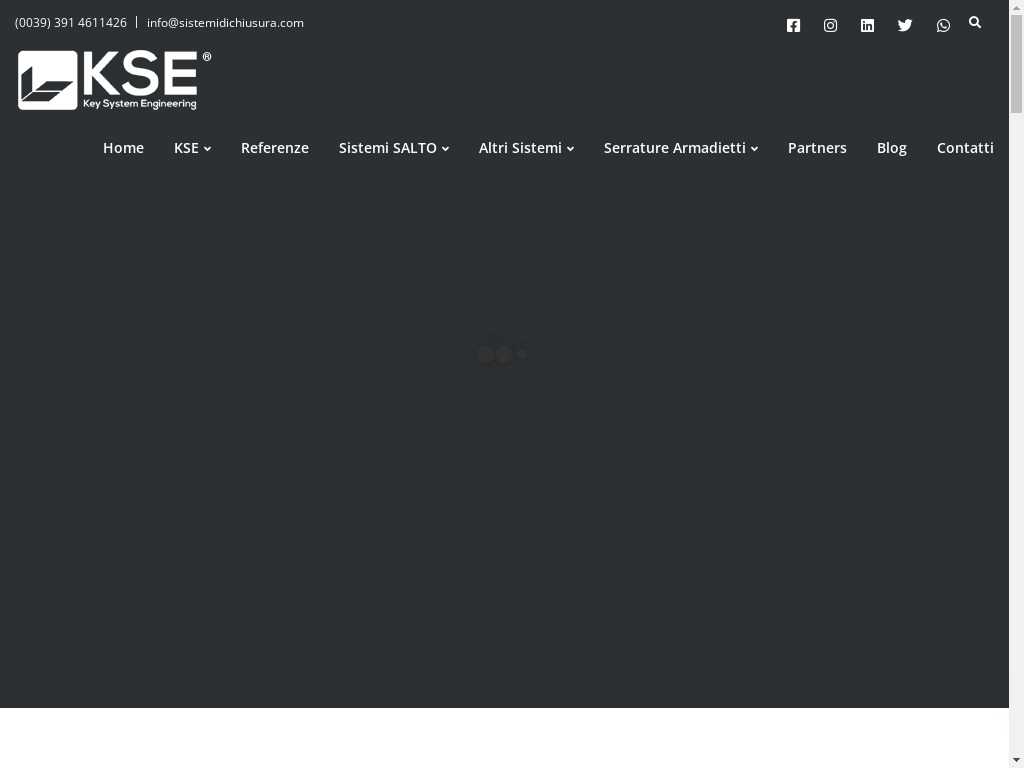The width and height of the screenshot is (1024, 768).
Task: Click the phone number link
Action: (71, 23)
